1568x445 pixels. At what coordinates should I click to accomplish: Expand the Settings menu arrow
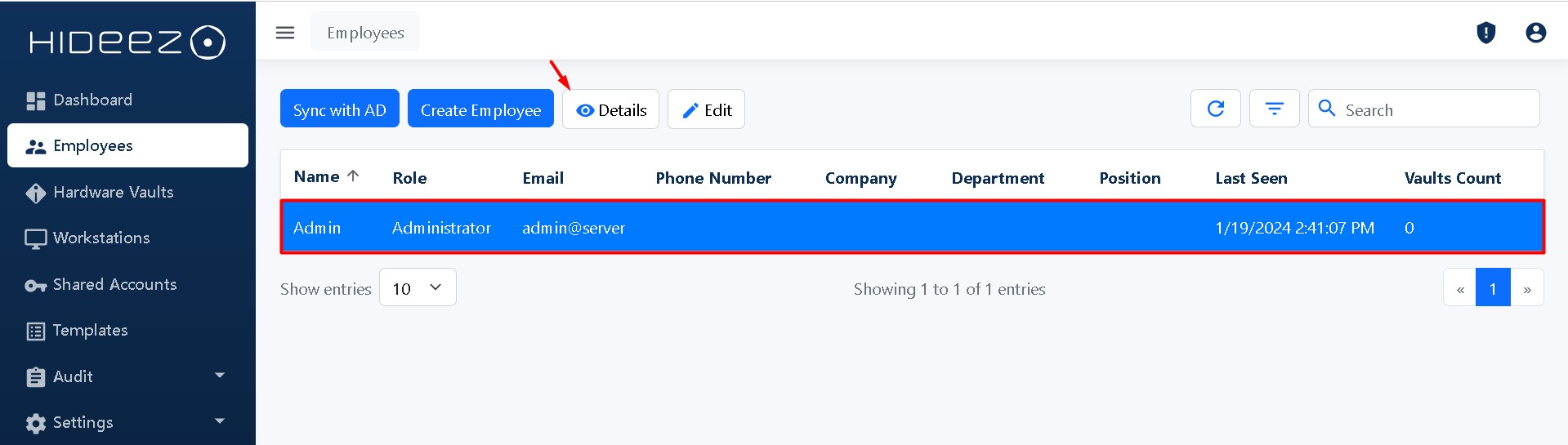219,421
